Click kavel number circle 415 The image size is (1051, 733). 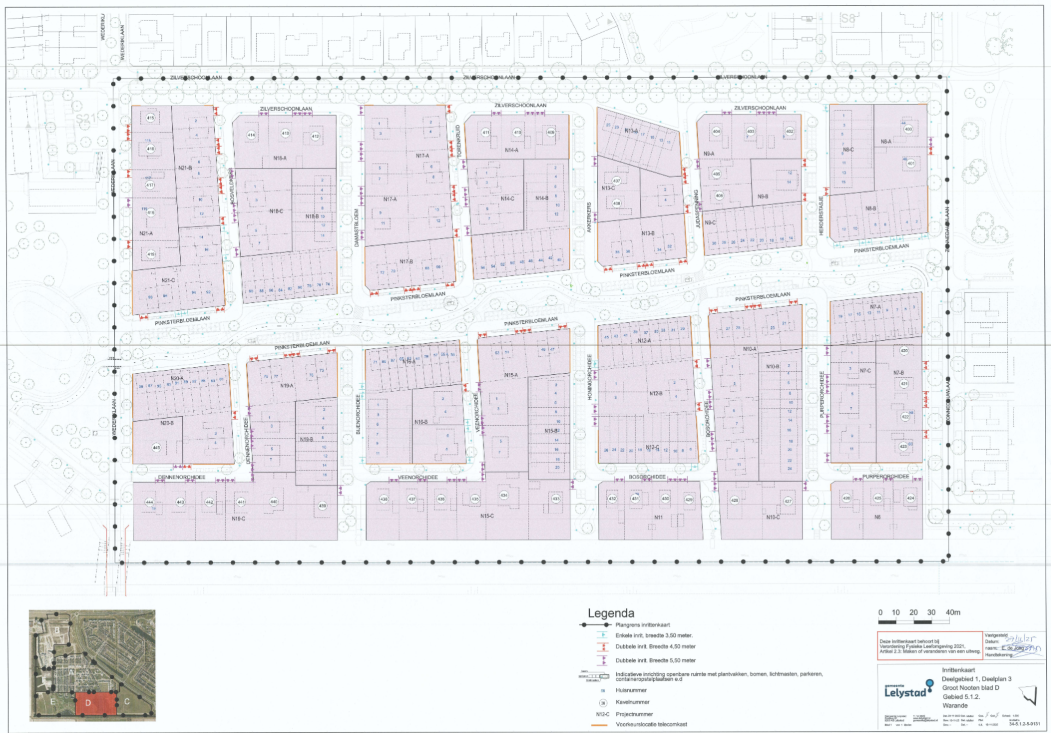[151, 119]
